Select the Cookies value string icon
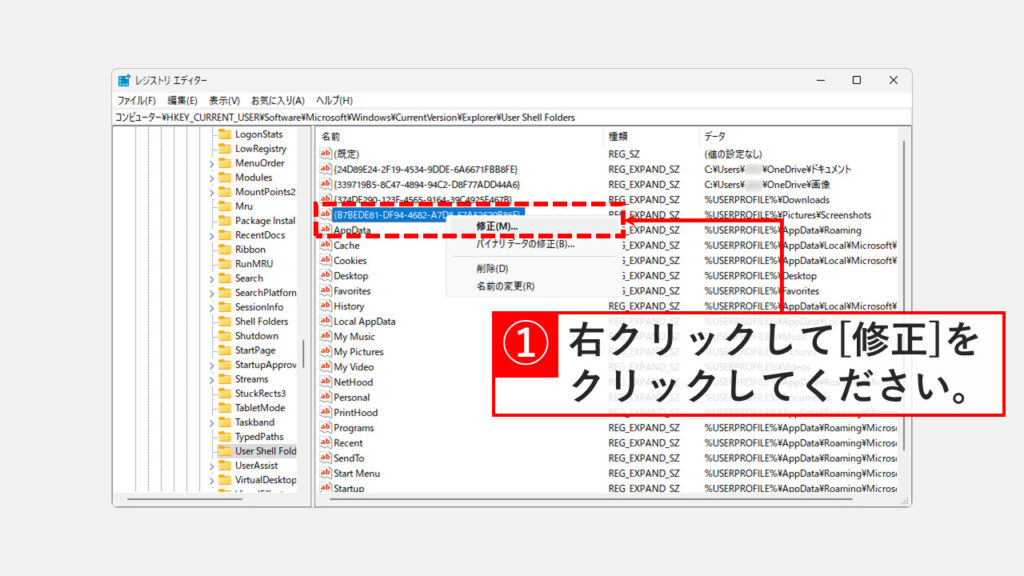This screenshot has height=576, width=1024. (325, 261)
